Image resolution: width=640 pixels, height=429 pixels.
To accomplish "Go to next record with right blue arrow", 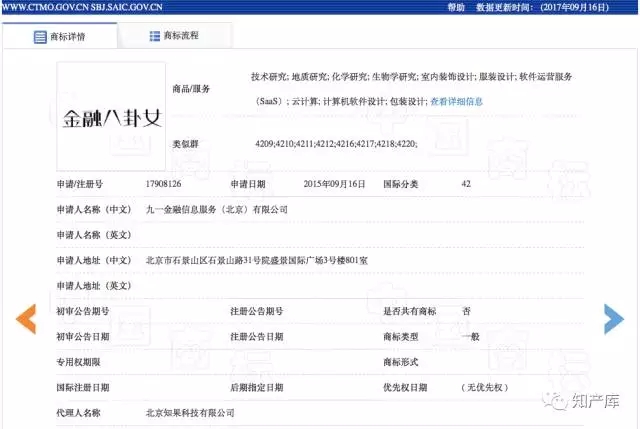I will [613, 318].
